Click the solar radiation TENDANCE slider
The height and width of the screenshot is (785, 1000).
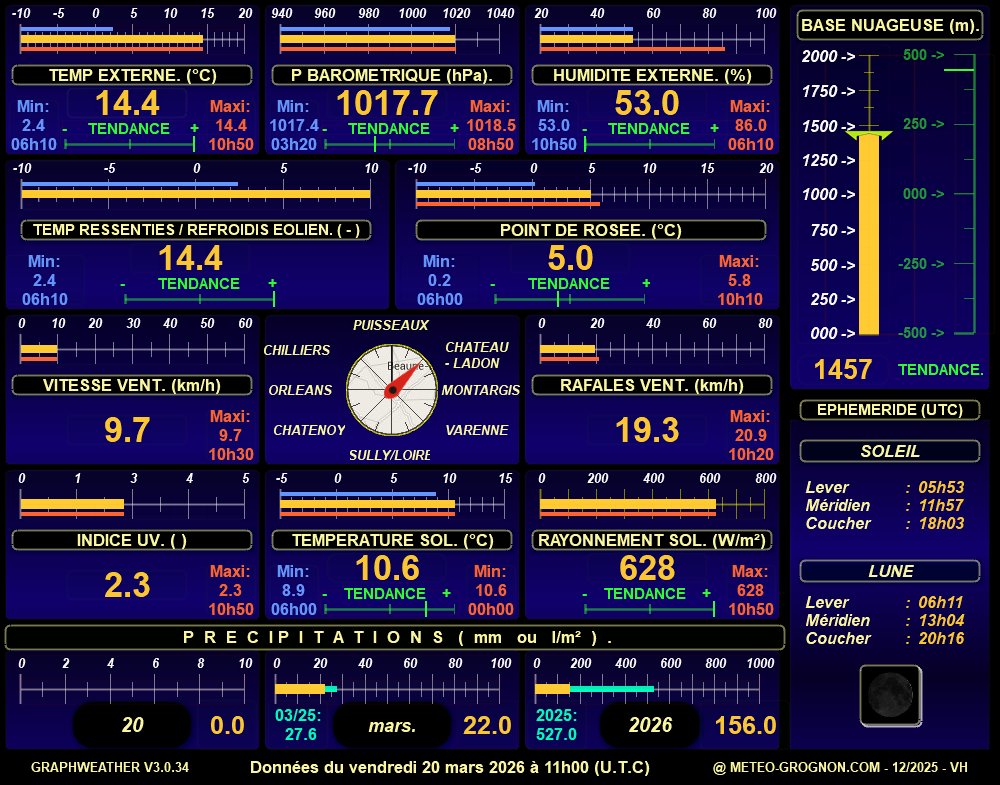pos(646,609)
